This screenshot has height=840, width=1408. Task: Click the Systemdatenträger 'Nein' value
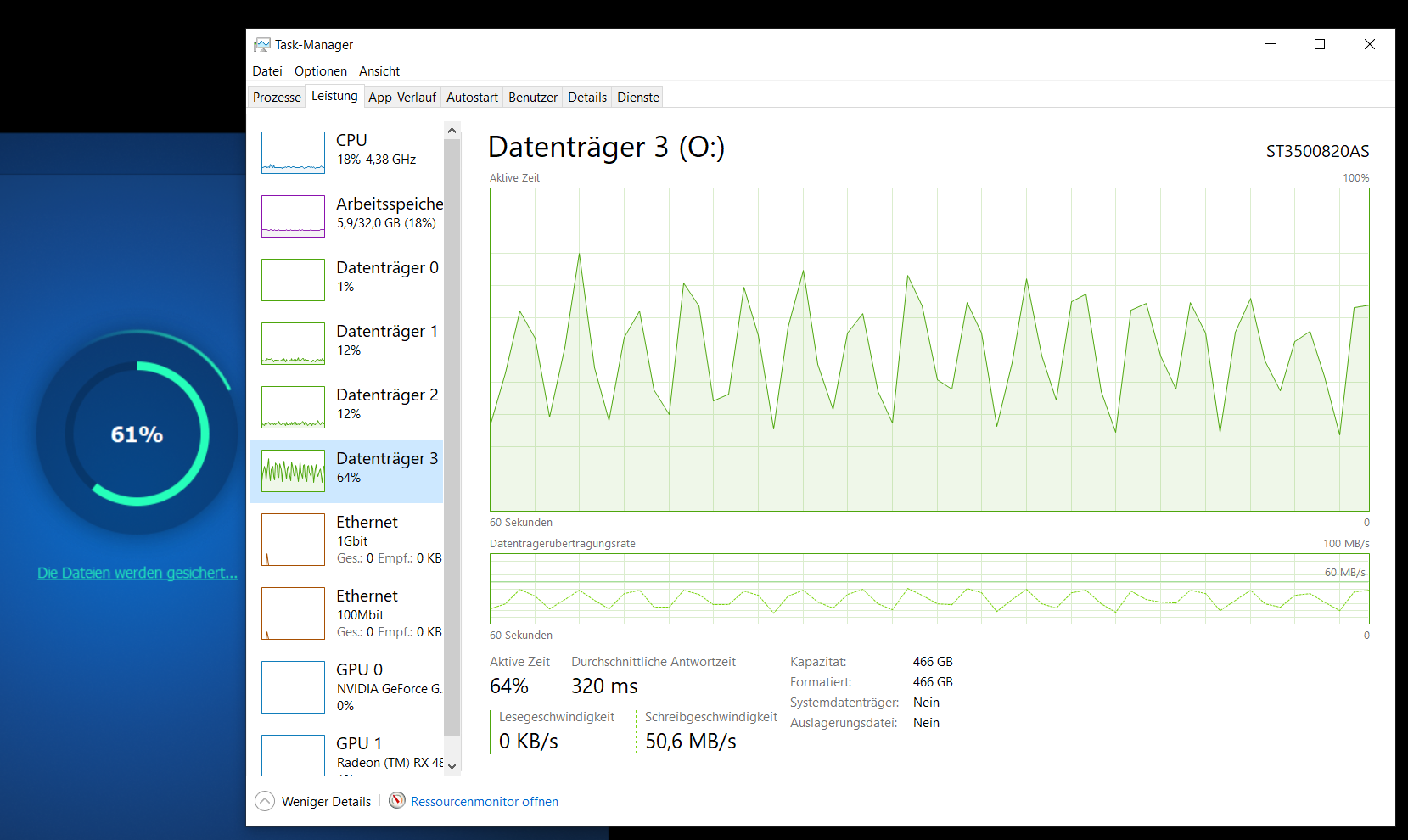pos(927,703)
